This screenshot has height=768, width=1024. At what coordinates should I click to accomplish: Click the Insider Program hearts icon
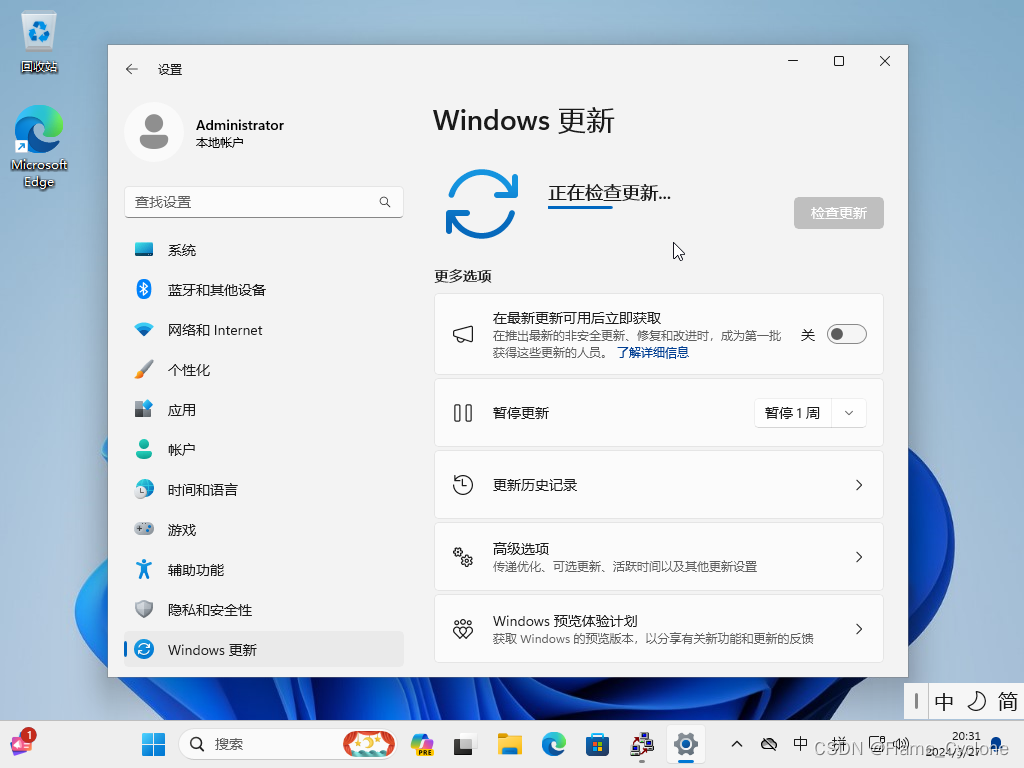[463, 629]
